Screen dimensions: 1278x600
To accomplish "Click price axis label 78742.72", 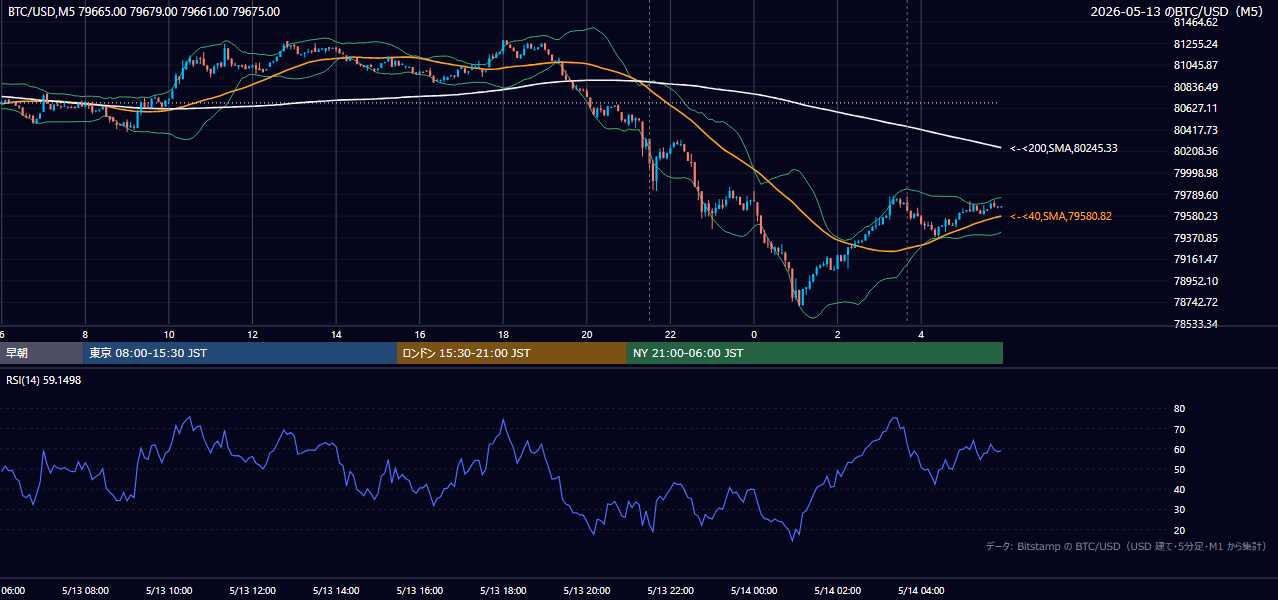I will point(1195,302).
